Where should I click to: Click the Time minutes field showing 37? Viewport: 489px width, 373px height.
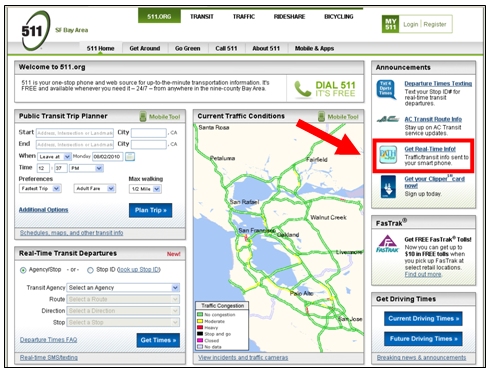pyautogui.click(x=61, y=168)
